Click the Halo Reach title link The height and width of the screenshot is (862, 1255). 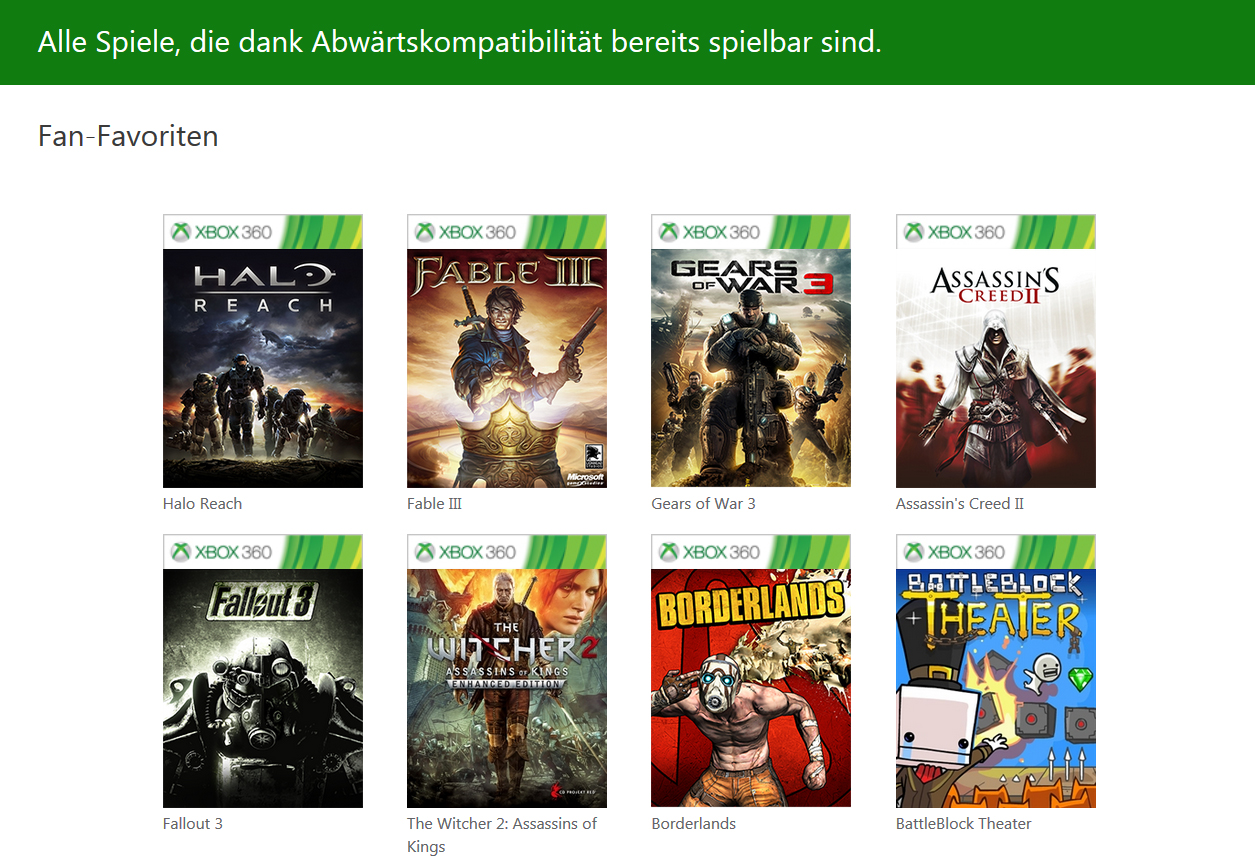[202, 504]
